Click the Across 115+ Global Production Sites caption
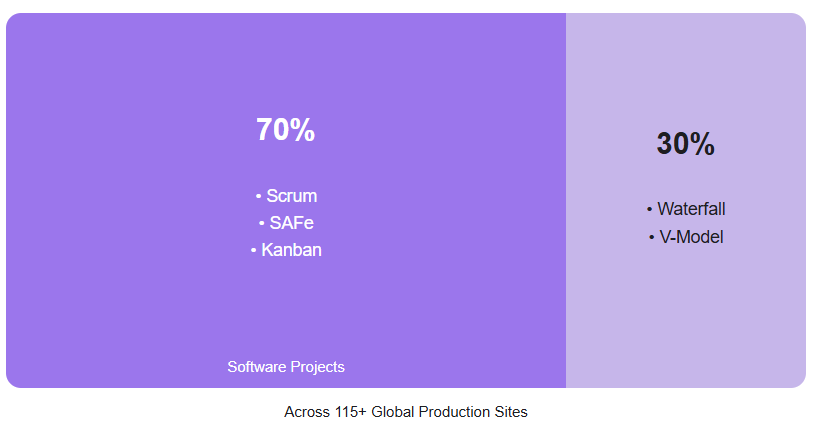823x438 pixels. (406, 412)
